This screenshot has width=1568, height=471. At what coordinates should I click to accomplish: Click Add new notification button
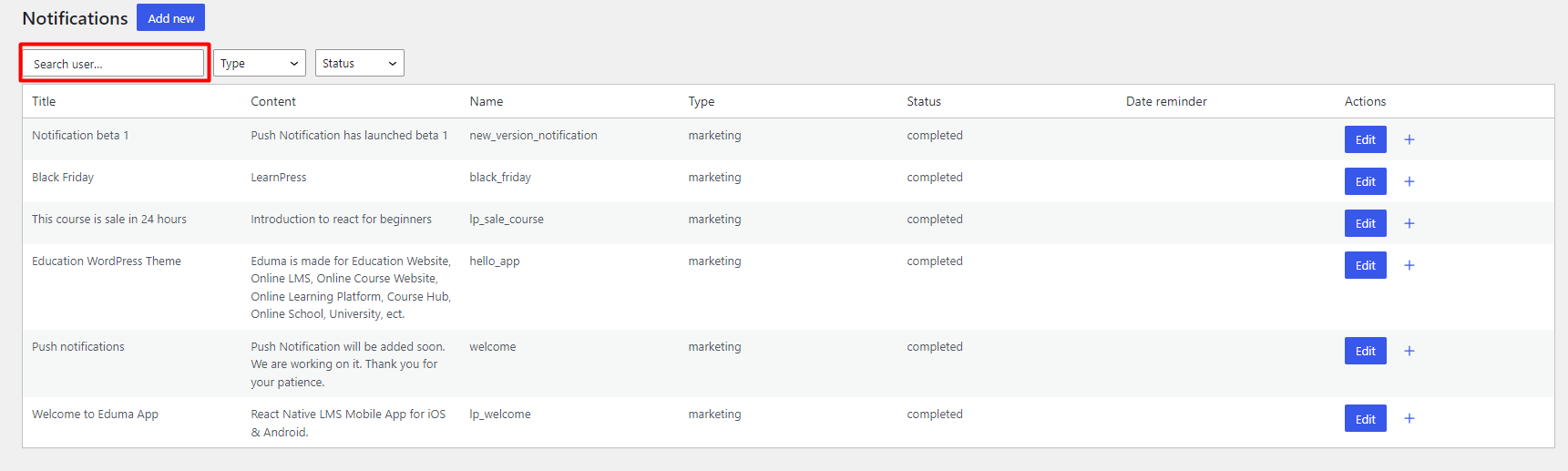coord(170,17)
